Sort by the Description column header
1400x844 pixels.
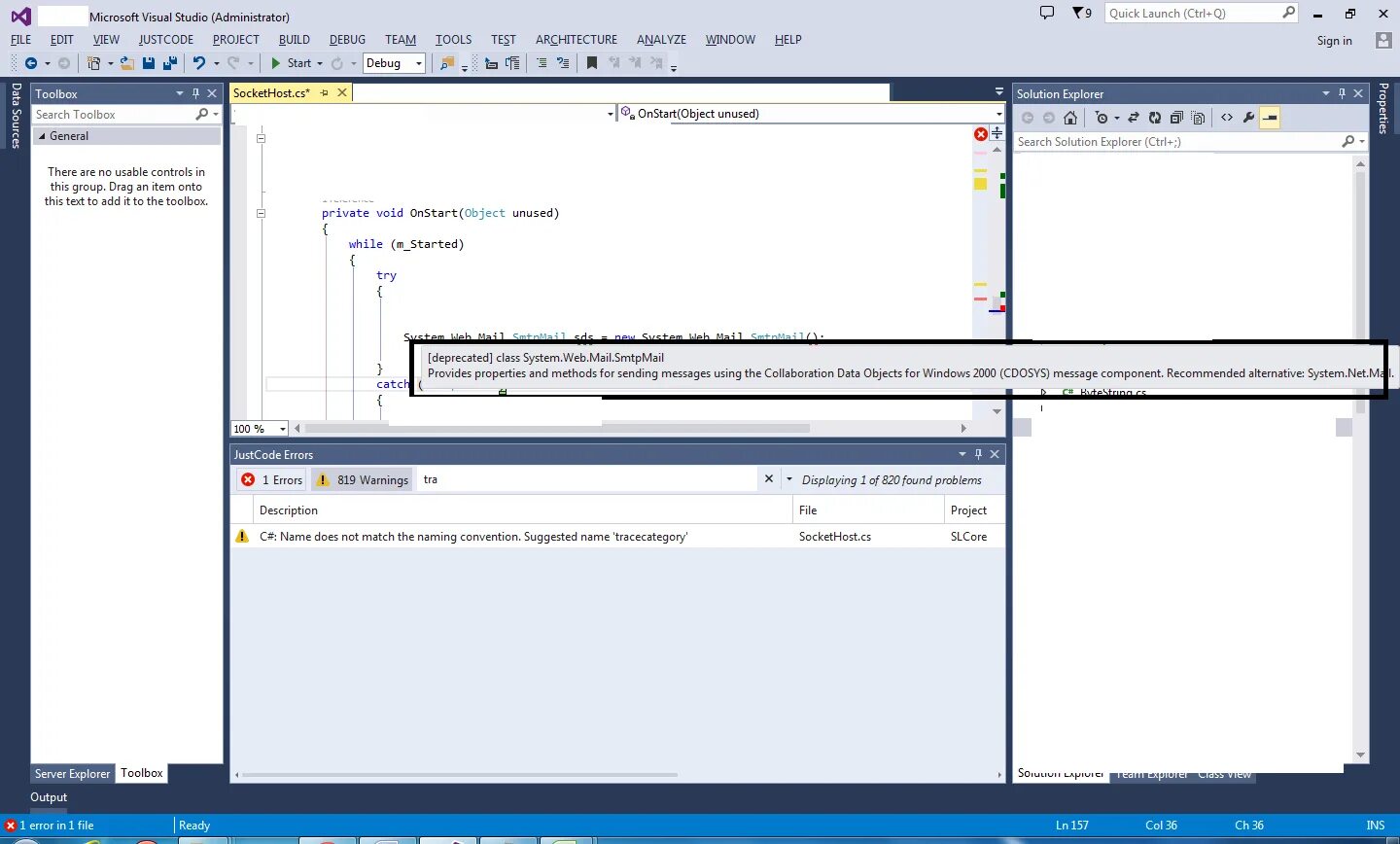pyautogui.click(x=523, y=510)
